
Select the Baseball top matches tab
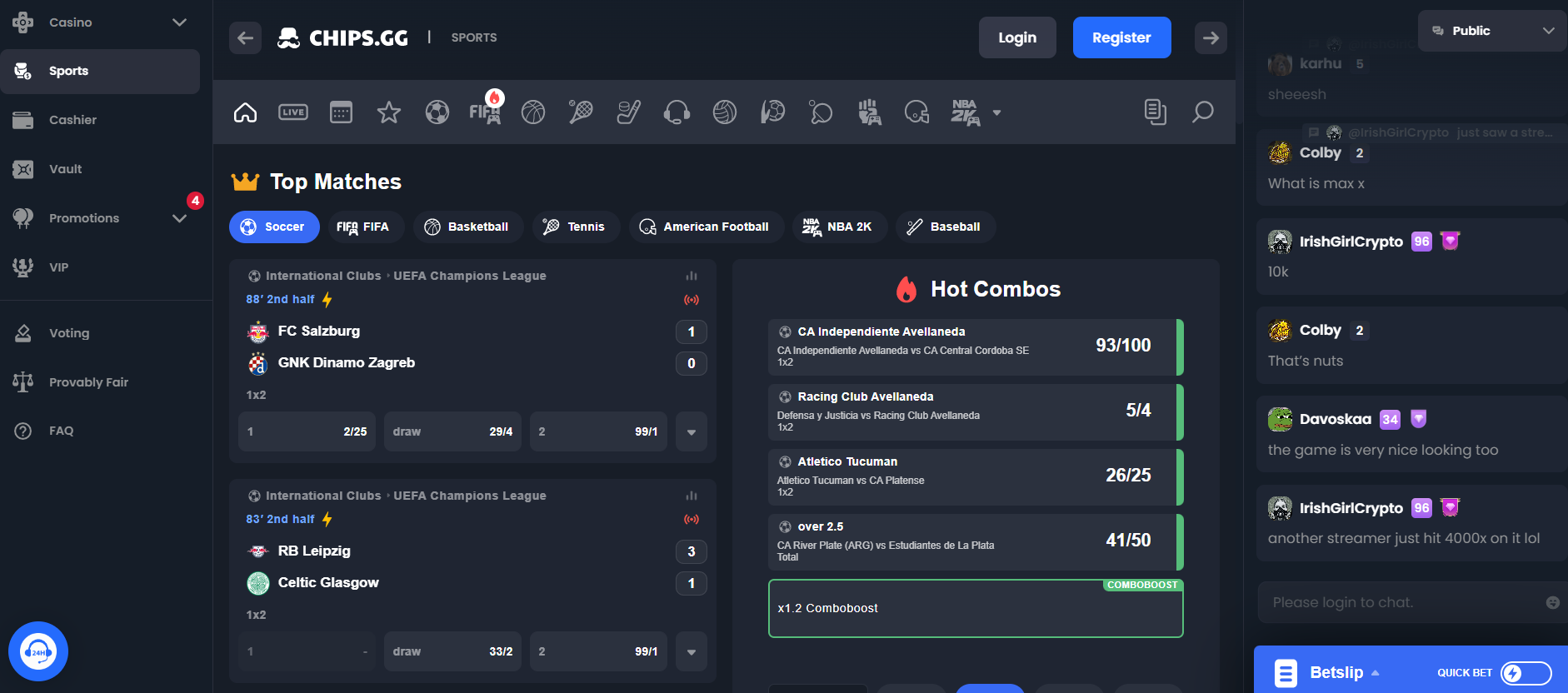(x=945, y=227)
